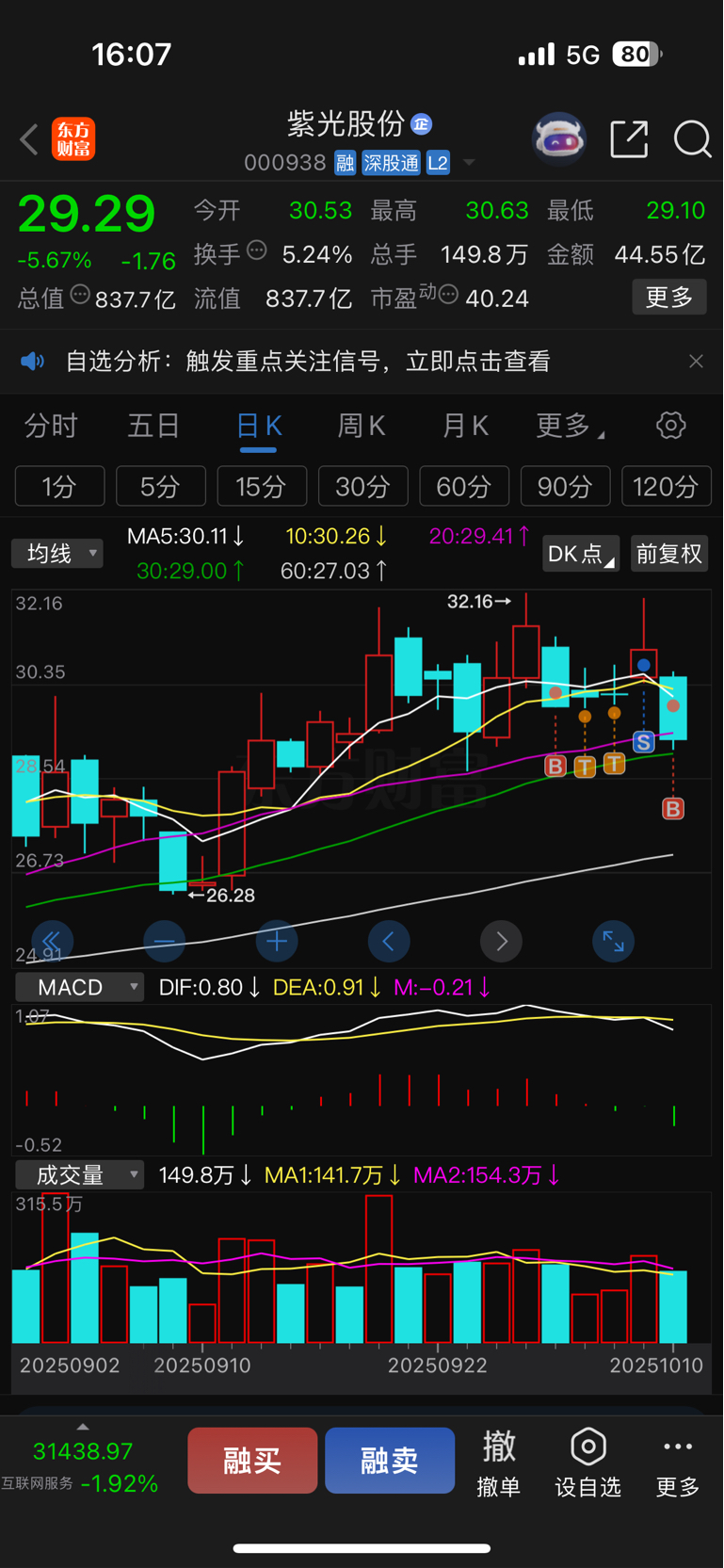The width and height of the screenshot is (724, 1568).
Task: Tap the 32.16 high price annotation
Action: click(x=479, y=601)
